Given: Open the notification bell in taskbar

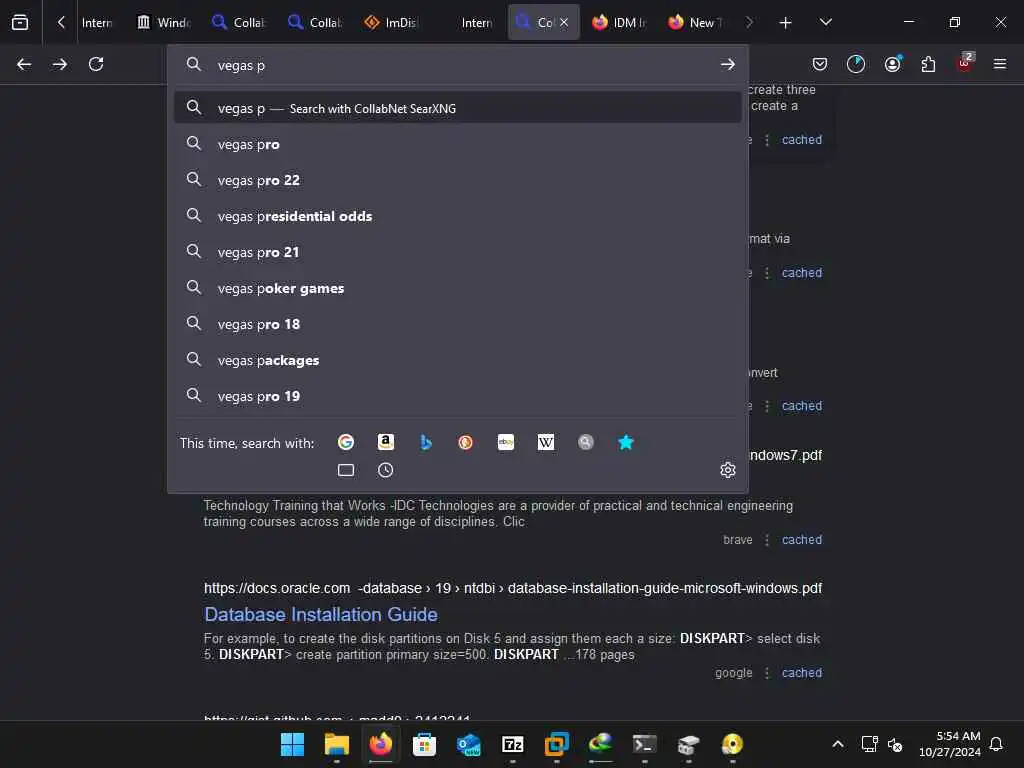Looking at the screenshot, I should [x=996, y=744].
